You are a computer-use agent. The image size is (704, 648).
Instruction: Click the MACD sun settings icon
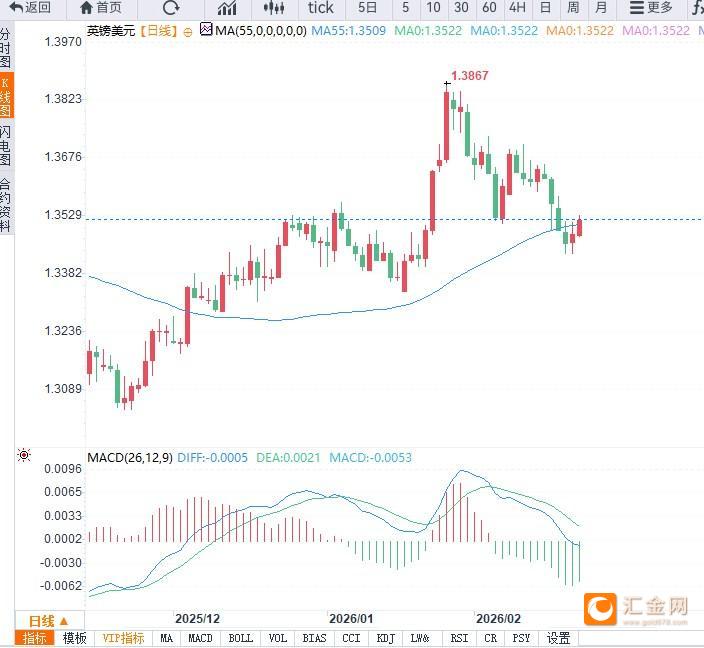(24, 455)
